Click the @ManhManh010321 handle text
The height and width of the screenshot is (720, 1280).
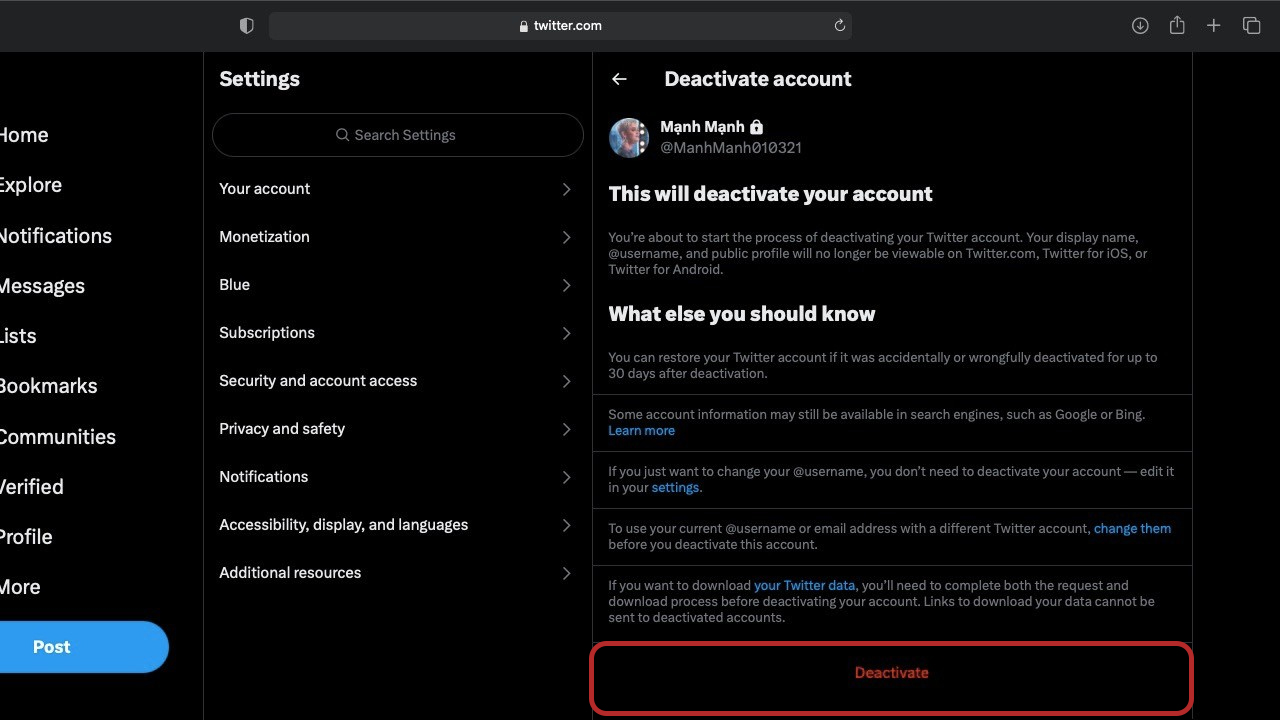pyautogui.click(x=731, y=148)
